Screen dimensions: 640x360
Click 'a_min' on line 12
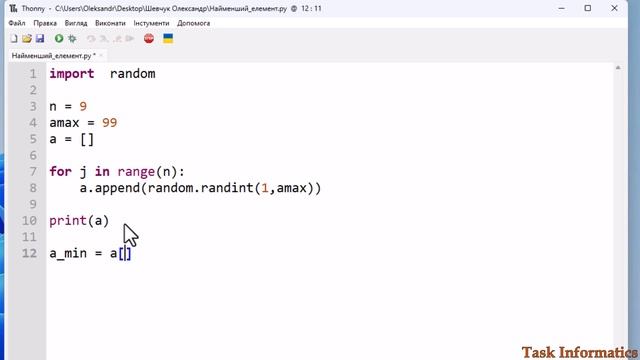tap(68, 253)
